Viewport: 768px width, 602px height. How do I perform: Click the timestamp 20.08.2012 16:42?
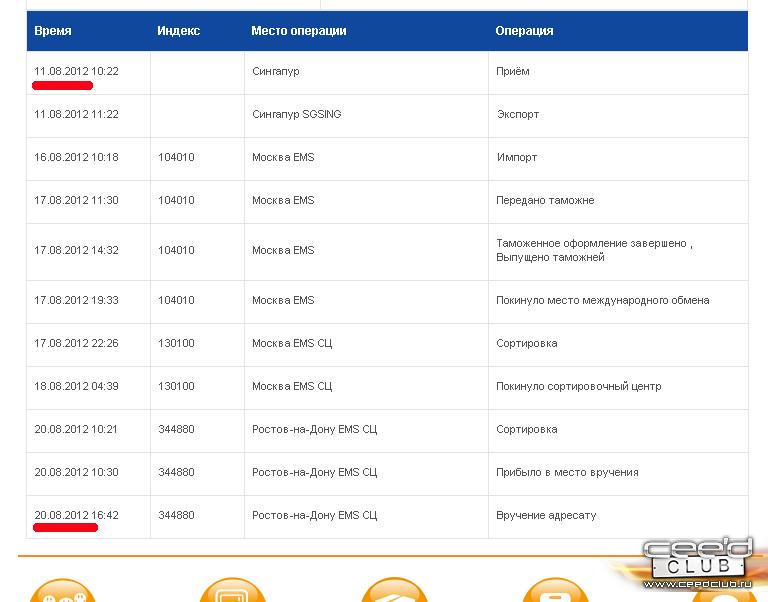[76, 515]
